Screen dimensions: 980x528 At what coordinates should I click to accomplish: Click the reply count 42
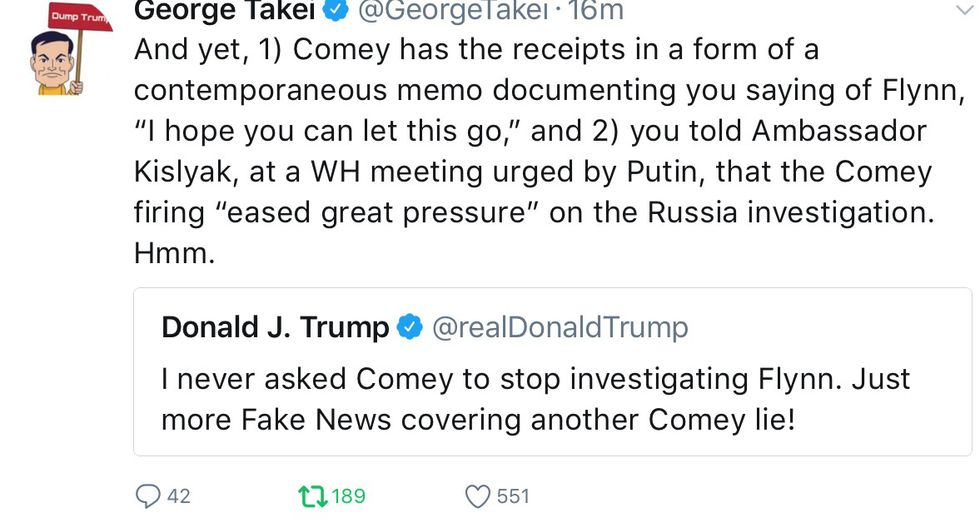pos(178,495)
